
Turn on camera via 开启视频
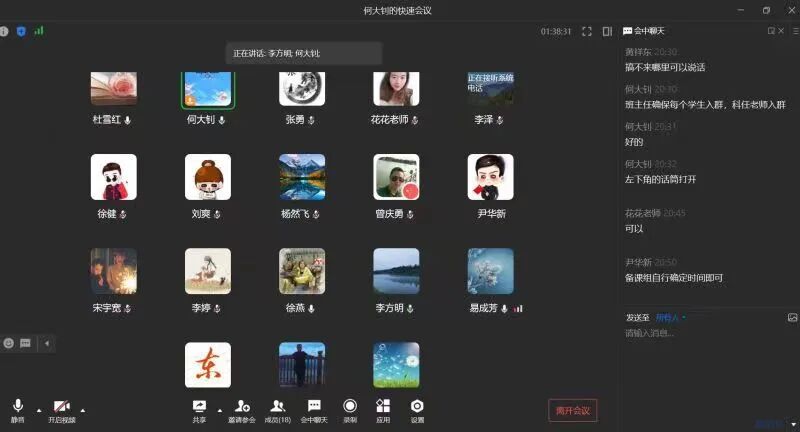[x=62, y=411]
